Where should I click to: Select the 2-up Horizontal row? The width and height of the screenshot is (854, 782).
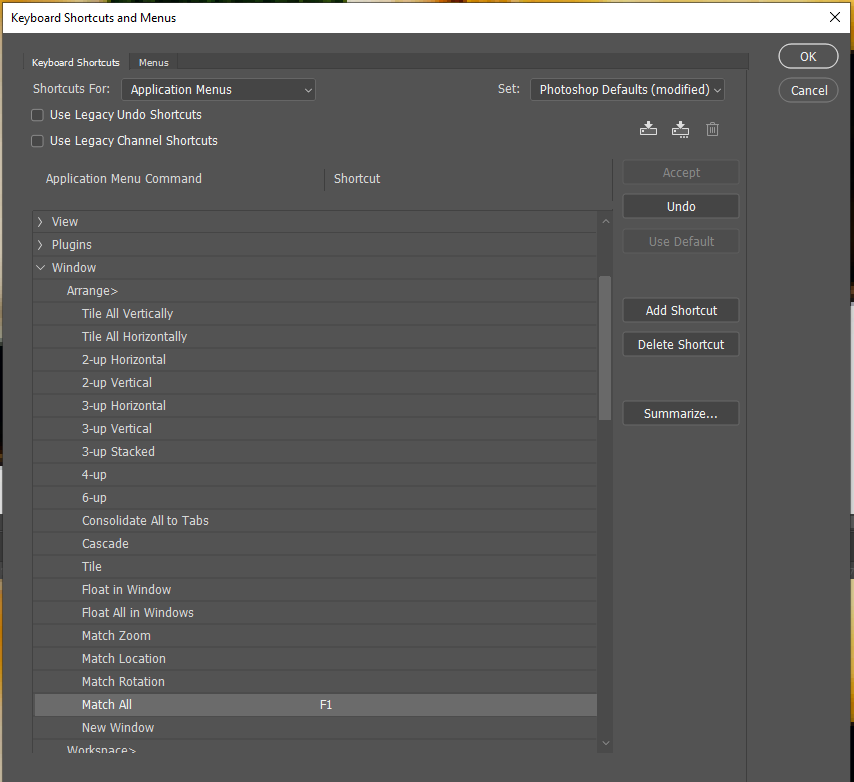point(315,359)
